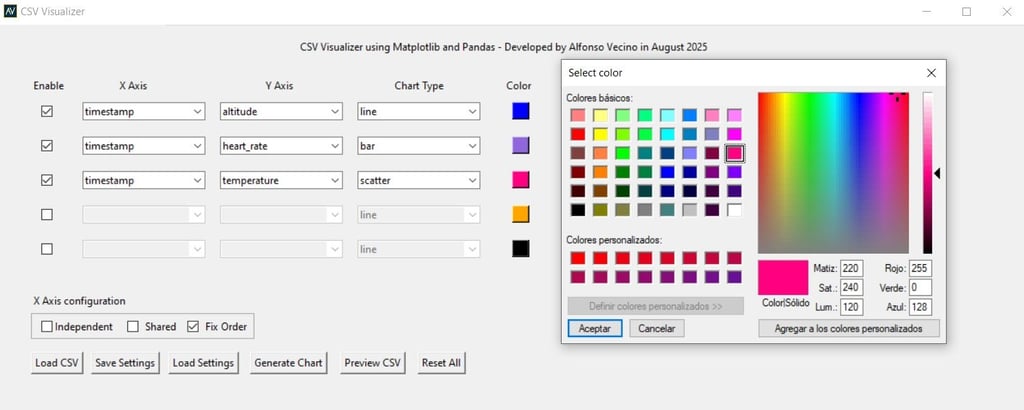Screen dimensions: 1024x410
Task: Select the bright yellow basic color
Action: click(600, 134)
